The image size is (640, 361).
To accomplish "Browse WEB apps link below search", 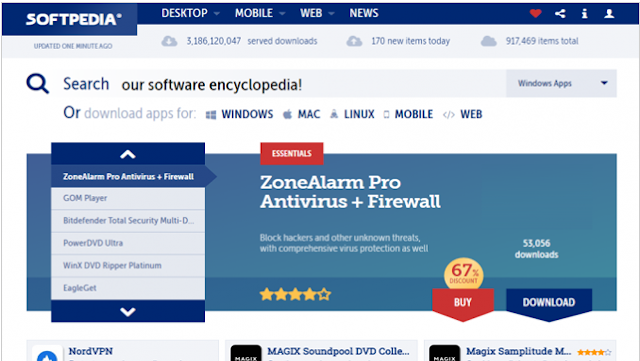I will click(471, 114).
